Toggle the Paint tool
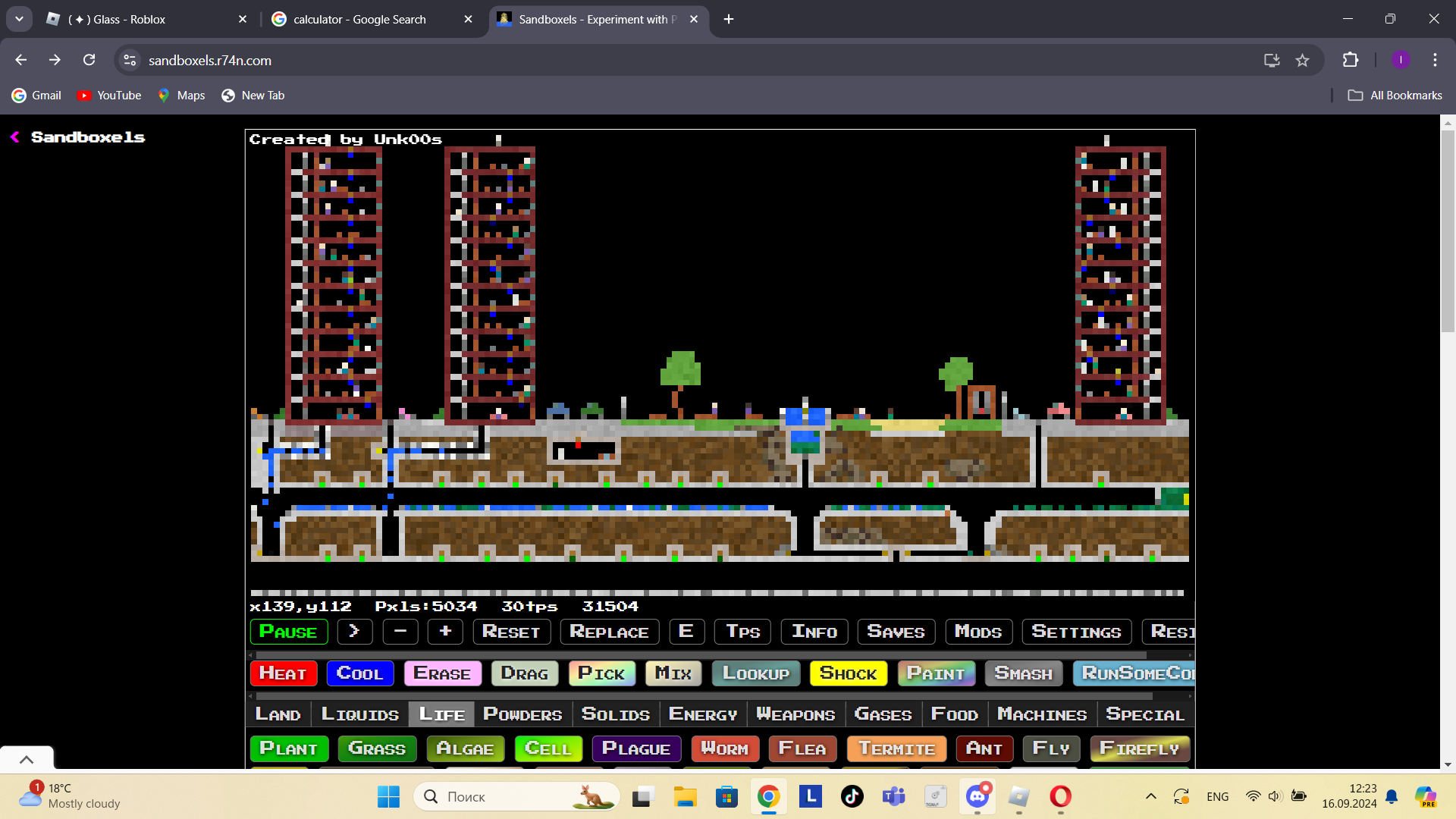The height and width of the screenshot is (819, 1456). (x=935, y=673)
